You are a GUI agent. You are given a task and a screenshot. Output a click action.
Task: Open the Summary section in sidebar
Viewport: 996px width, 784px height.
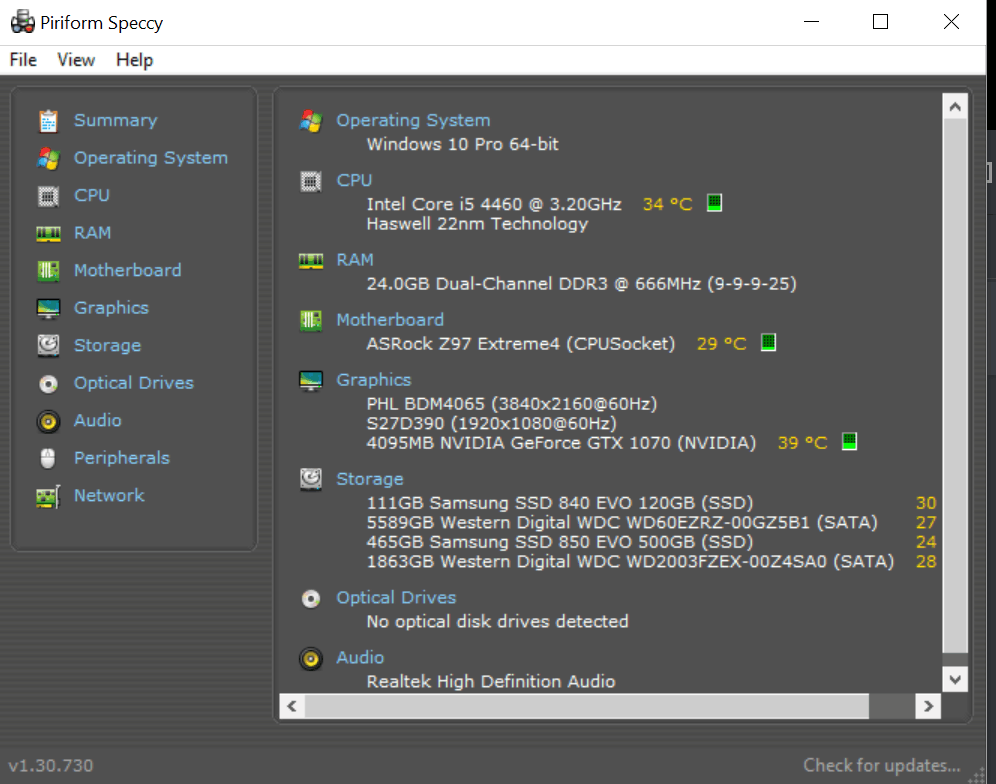point(115,120)
